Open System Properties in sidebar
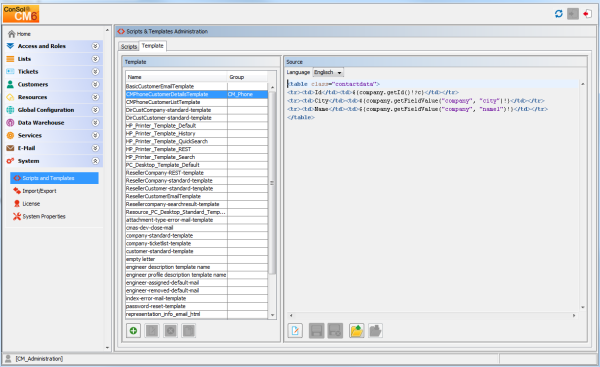The height and width of the screenshot is (367, 600). click(44, 216)
